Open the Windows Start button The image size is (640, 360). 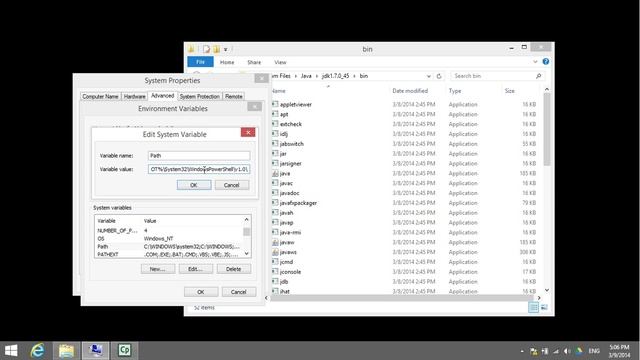click(x=11, y=351)
